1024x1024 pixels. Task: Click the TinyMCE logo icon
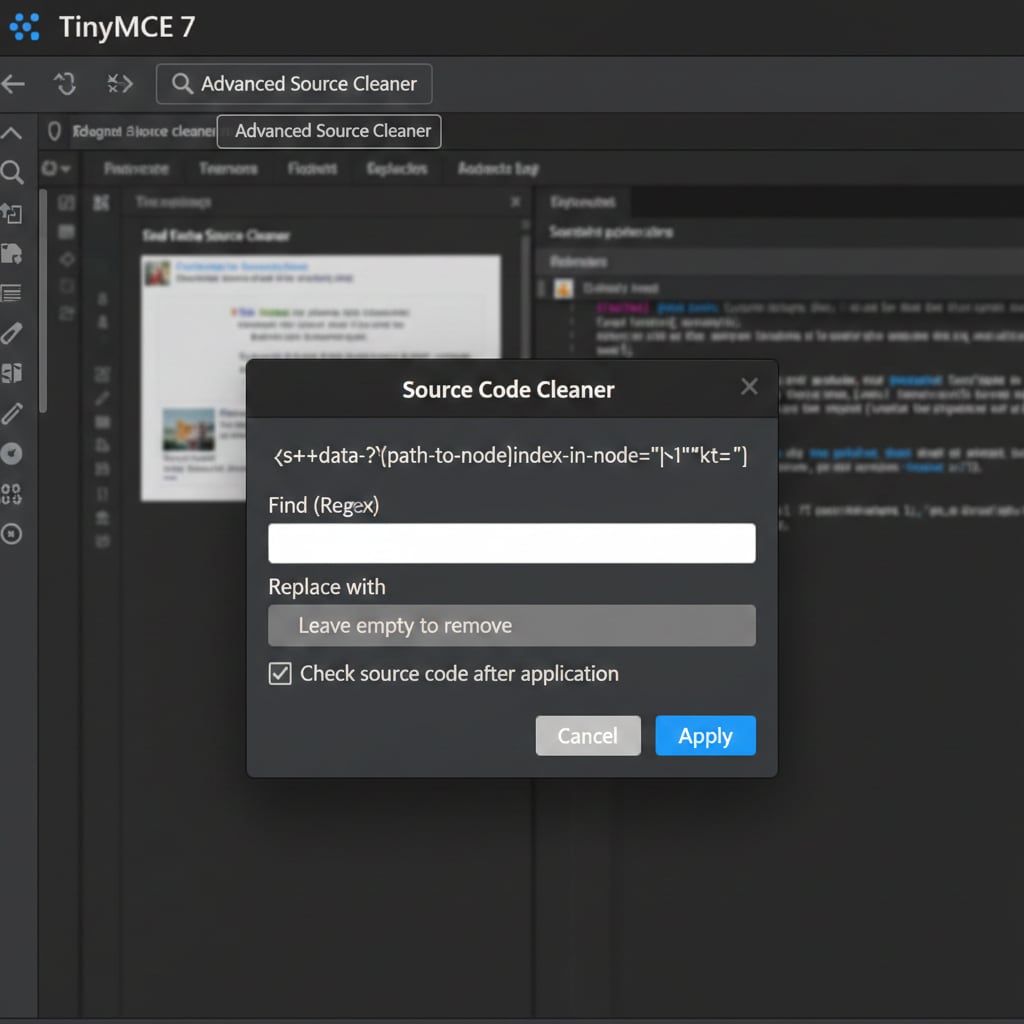[x=25, y=27]
